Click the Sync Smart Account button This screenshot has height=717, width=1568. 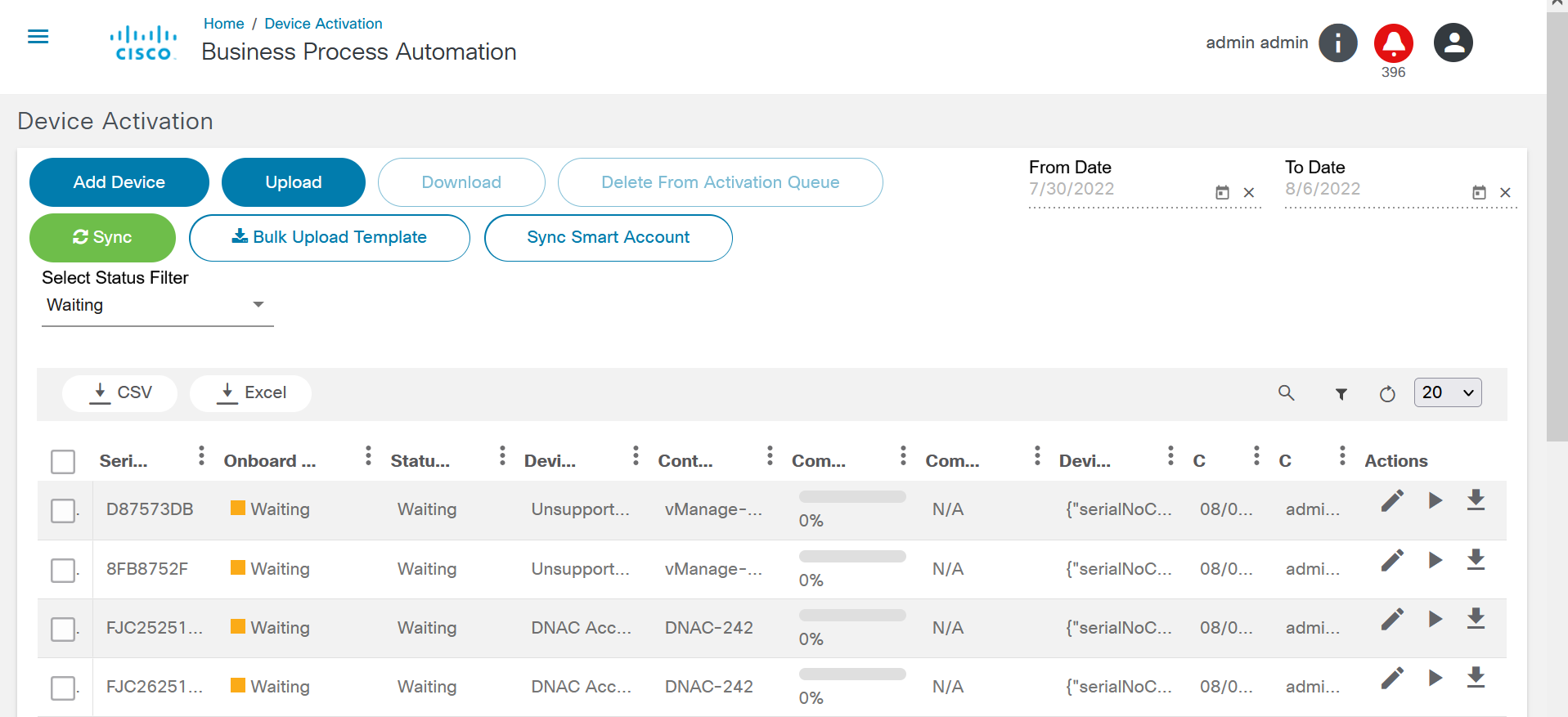pyautogui.click(x=608, y=238)
